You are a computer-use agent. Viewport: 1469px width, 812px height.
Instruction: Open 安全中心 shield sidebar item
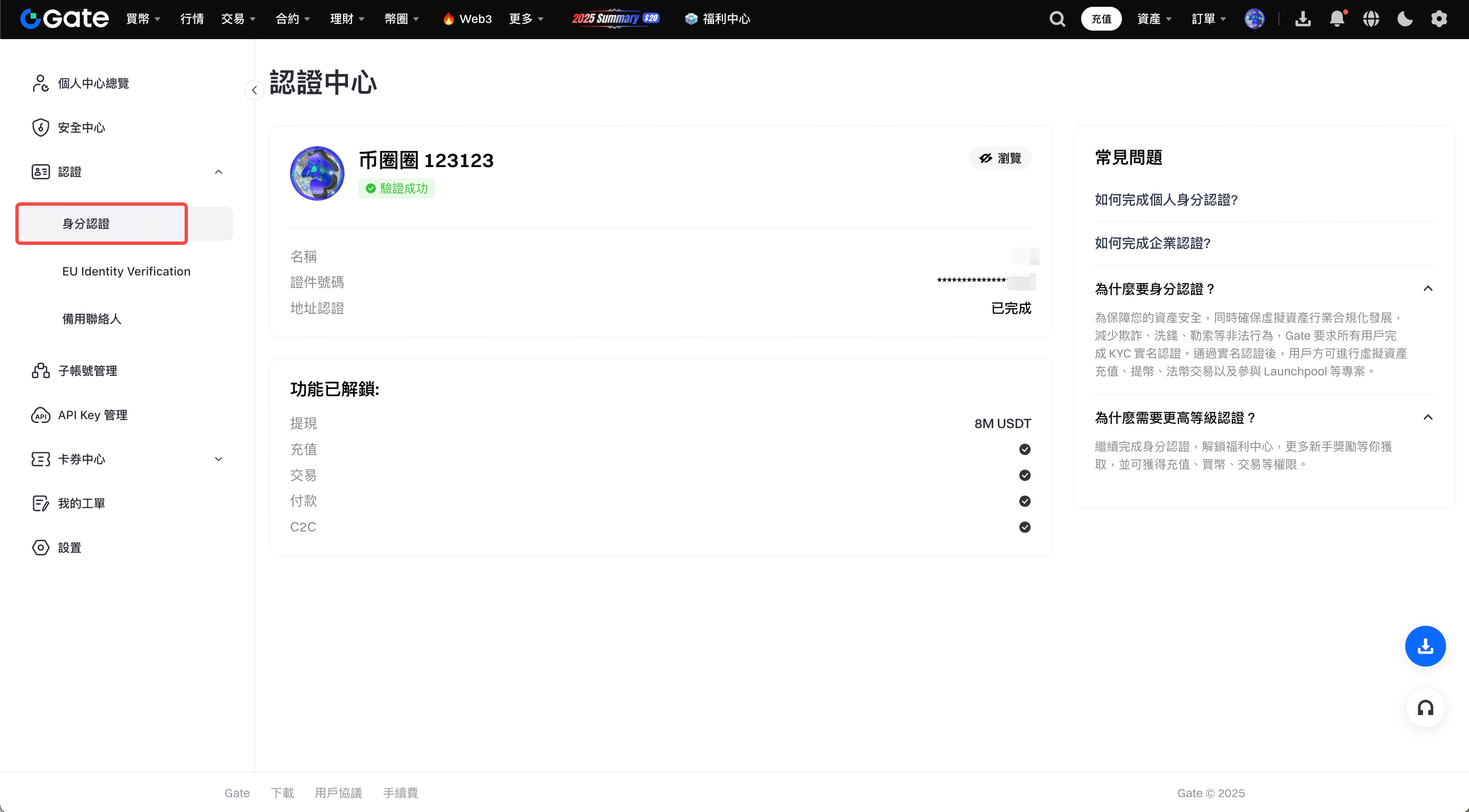pyautogui.click(x=81, y=127)
